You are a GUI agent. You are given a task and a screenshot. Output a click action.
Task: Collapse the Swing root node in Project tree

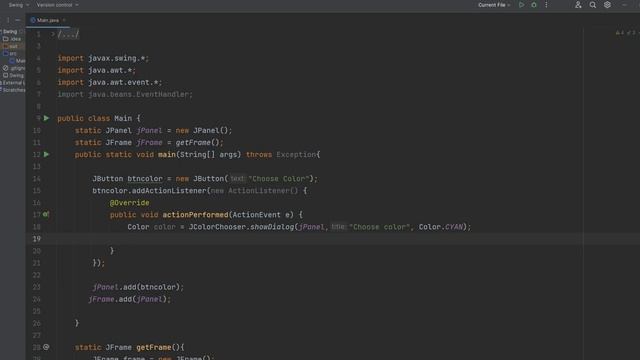(1, 31)
